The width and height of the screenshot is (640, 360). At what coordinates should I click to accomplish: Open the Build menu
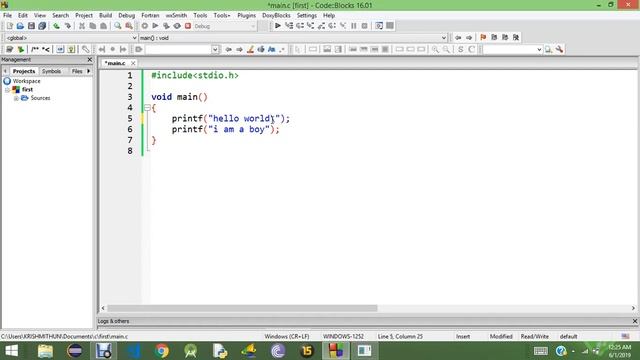pyautogui.click(x=105, y=15)
